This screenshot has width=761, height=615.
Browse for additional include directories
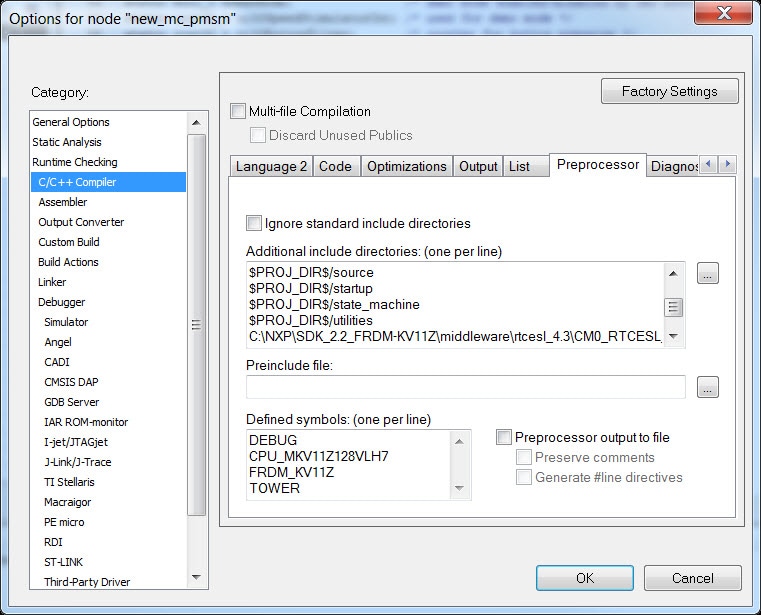708,273
